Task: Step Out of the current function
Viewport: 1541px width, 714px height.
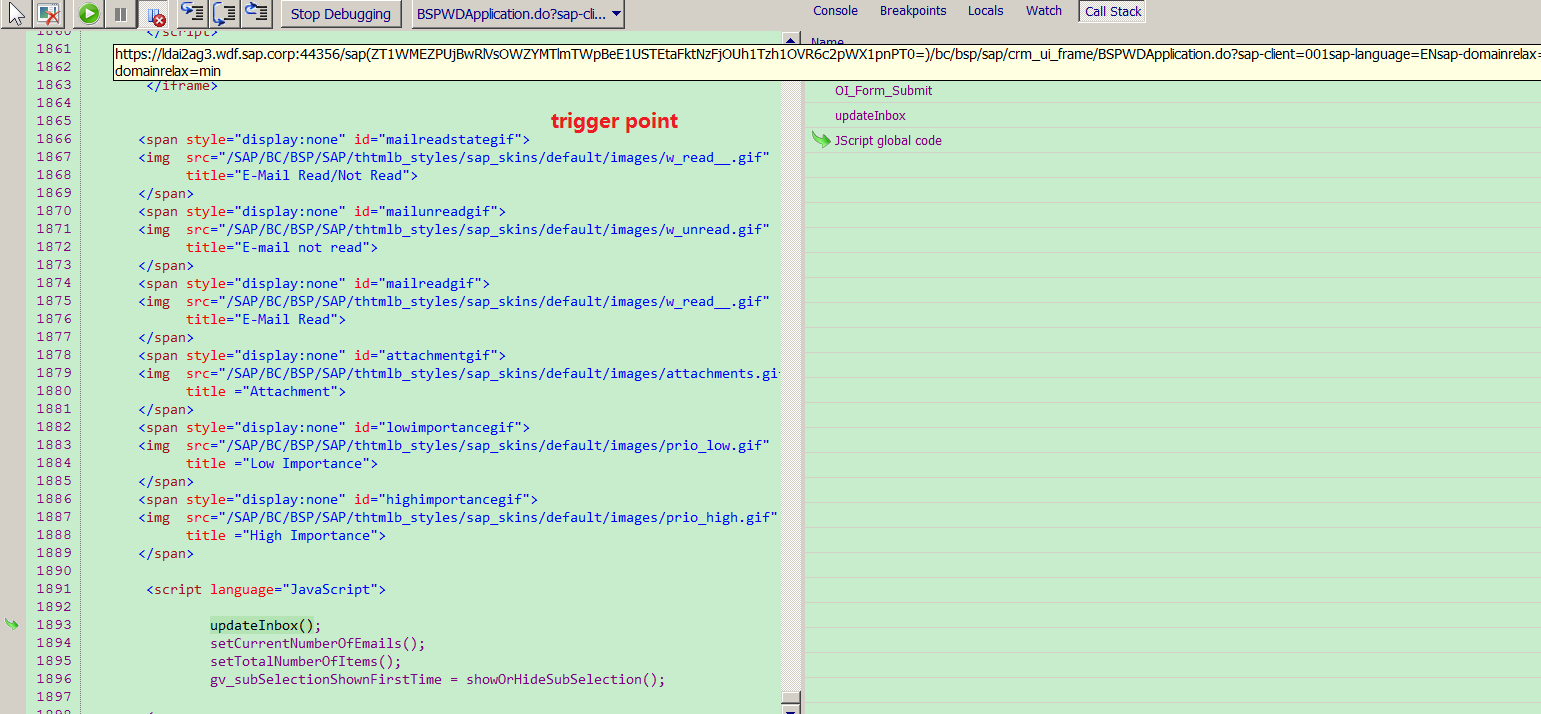Action: coord(257,13)
